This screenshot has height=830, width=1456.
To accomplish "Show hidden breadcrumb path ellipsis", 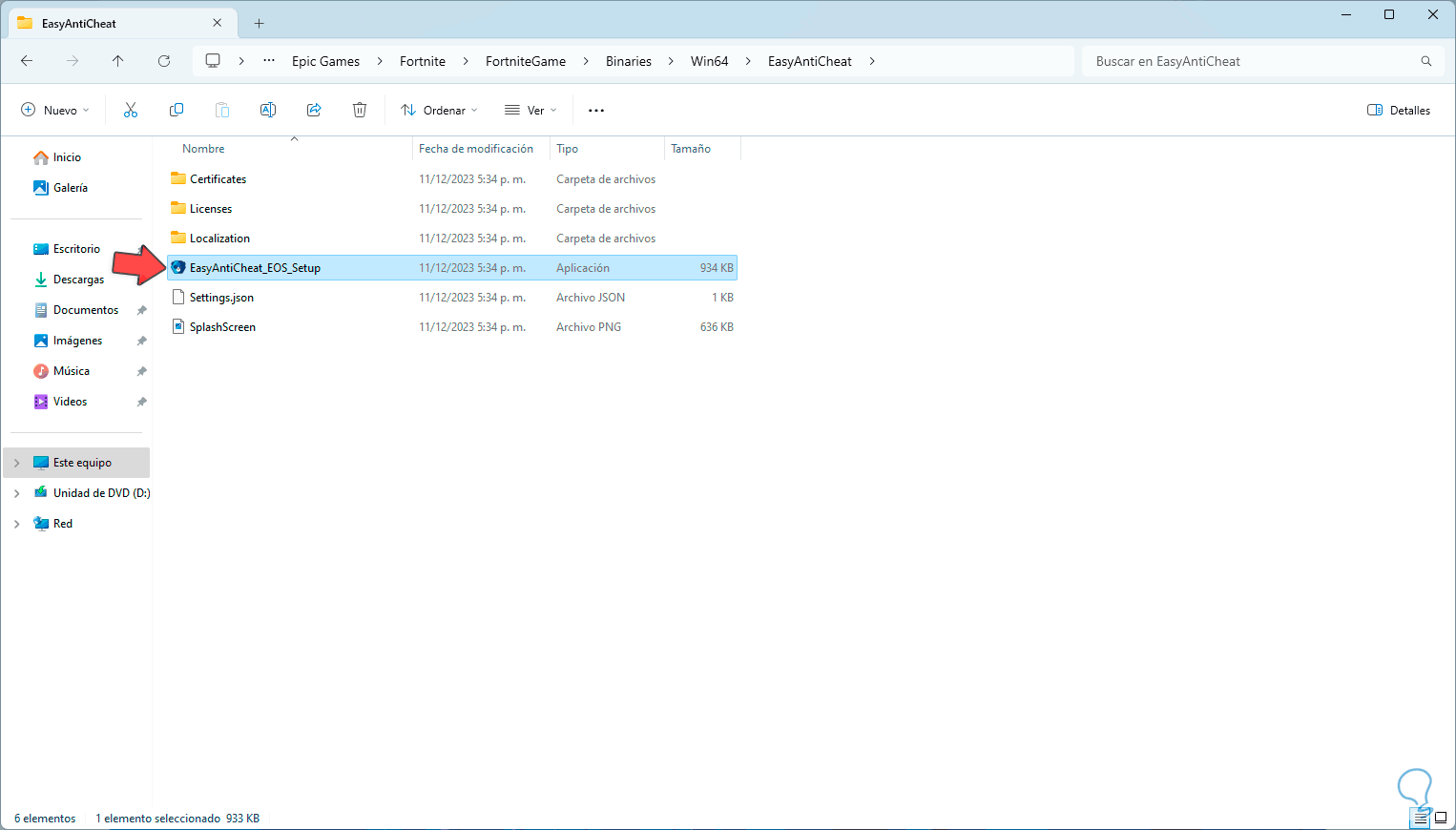I will click(269, 61).
